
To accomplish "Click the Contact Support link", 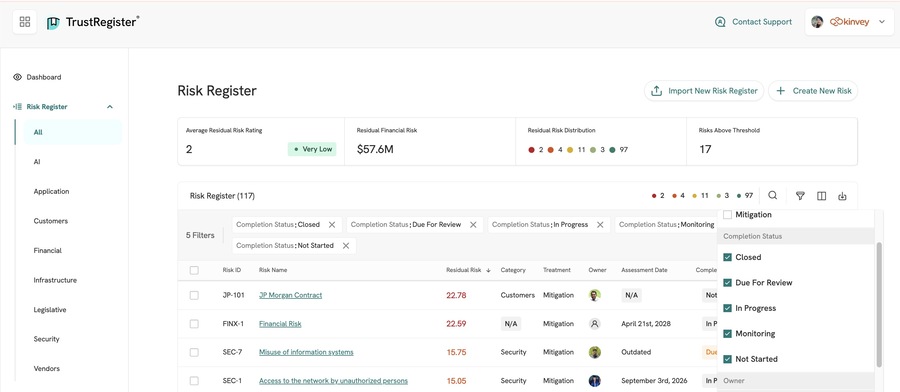I will point(762,22).
